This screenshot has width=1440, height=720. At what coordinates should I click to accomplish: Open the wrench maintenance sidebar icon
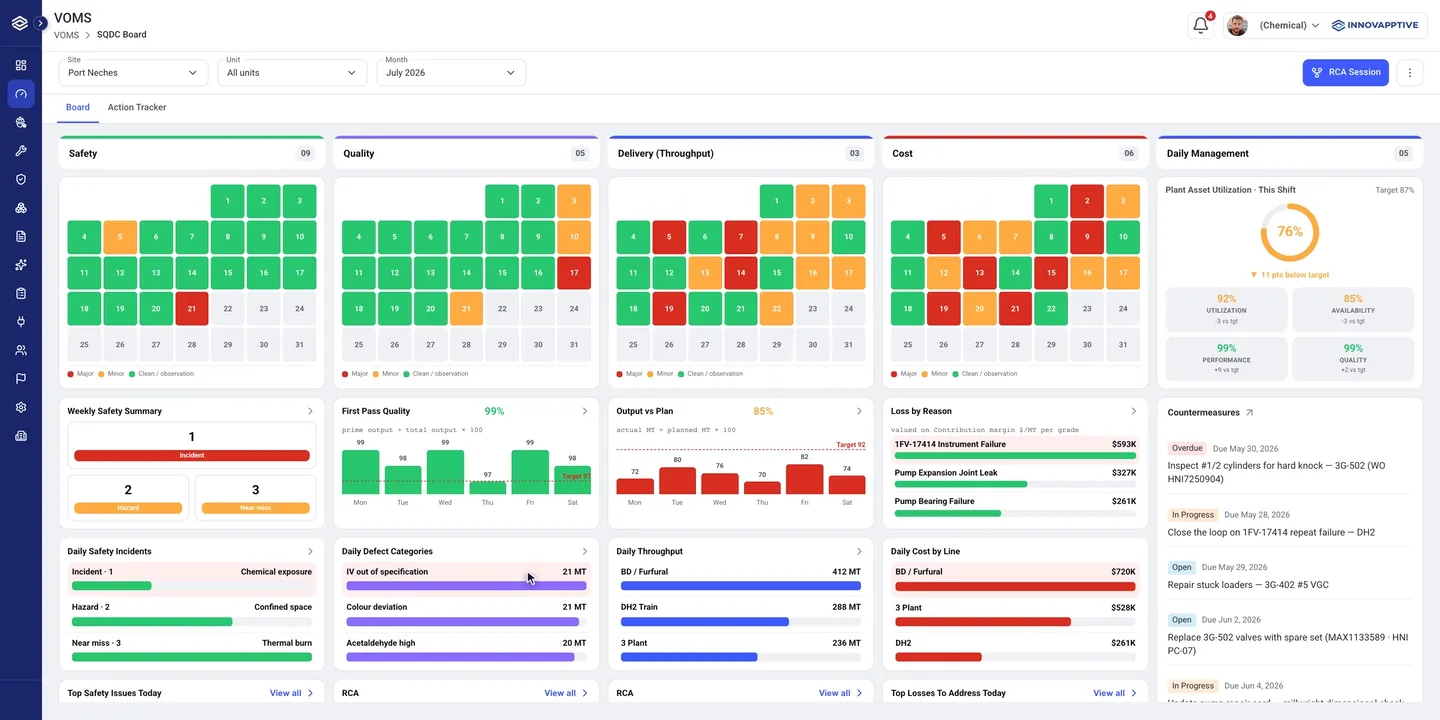[x=21, y=151]
